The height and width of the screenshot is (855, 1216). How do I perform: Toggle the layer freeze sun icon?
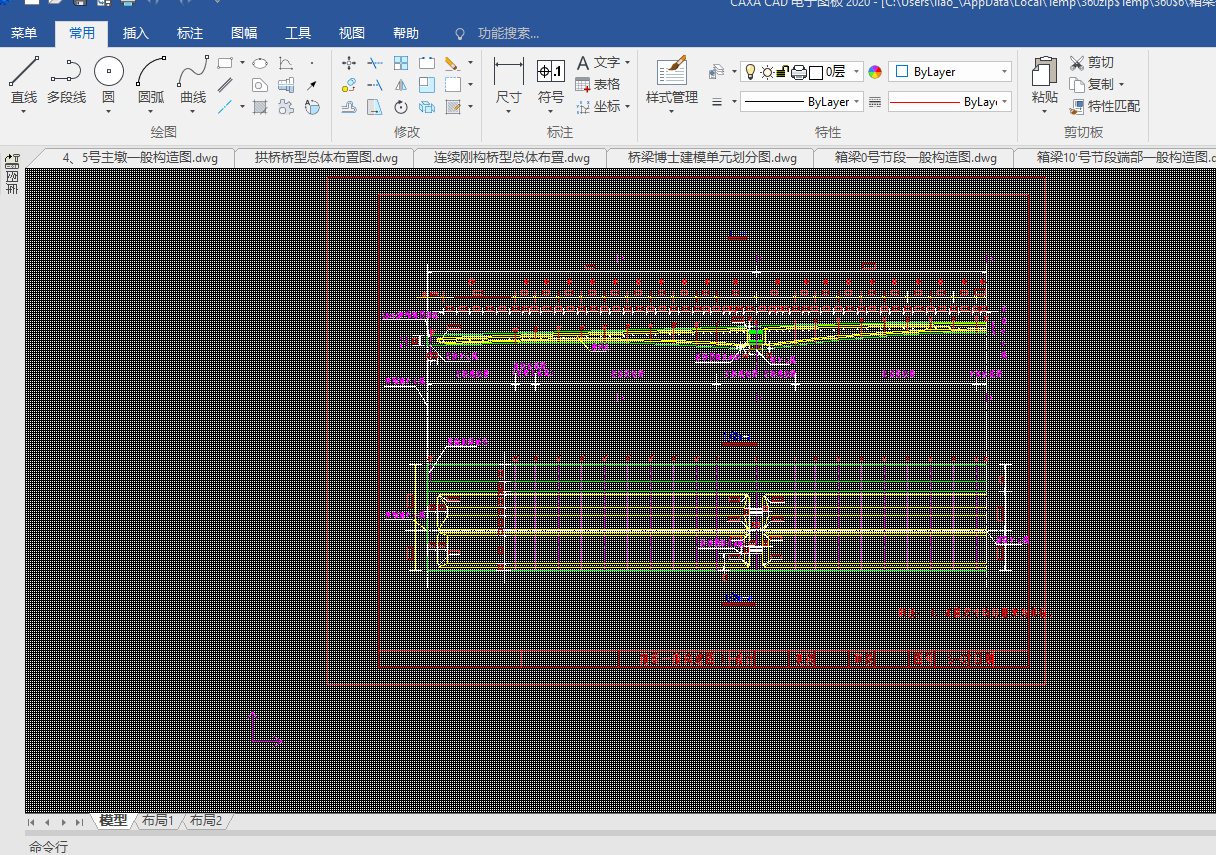(x=767, y=72)
